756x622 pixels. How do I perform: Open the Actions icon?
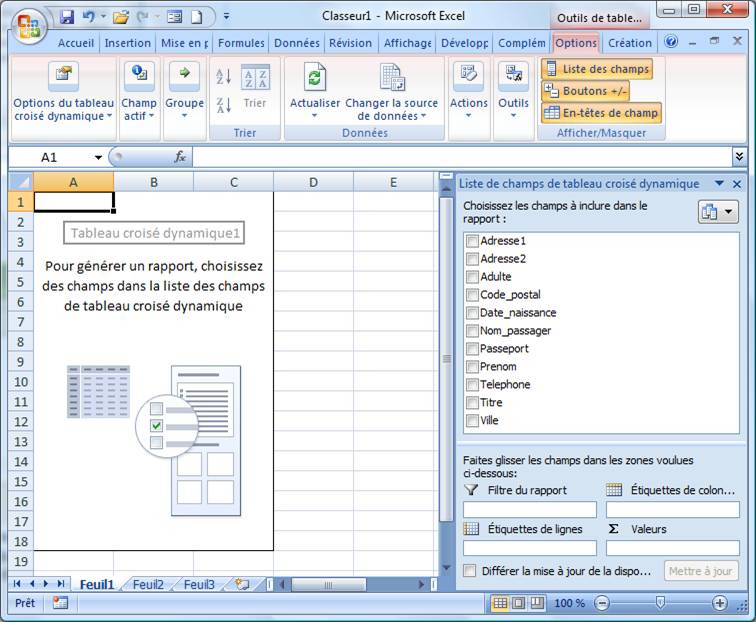click(468, 75)
